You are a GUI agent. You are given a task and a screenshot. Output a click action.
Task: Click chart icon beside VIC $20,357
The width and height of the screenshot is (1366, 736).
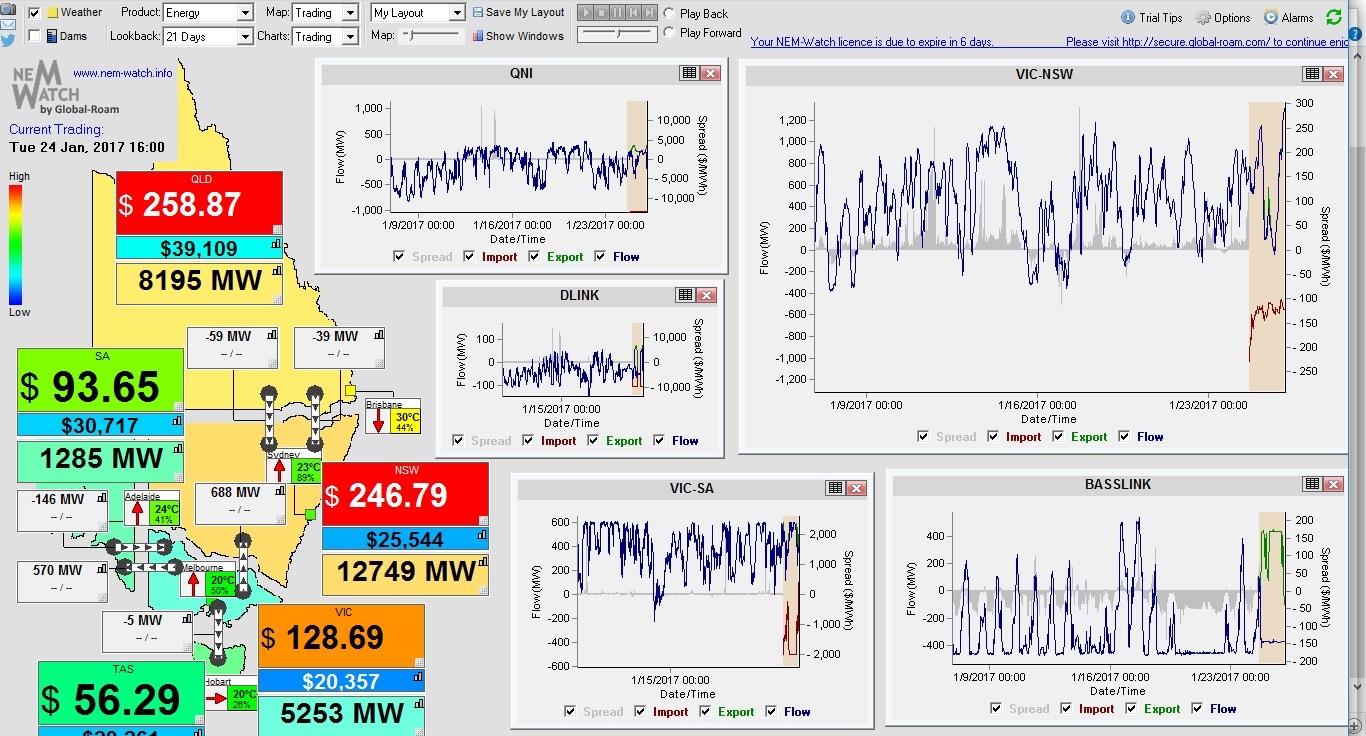(x=418, y=676)
